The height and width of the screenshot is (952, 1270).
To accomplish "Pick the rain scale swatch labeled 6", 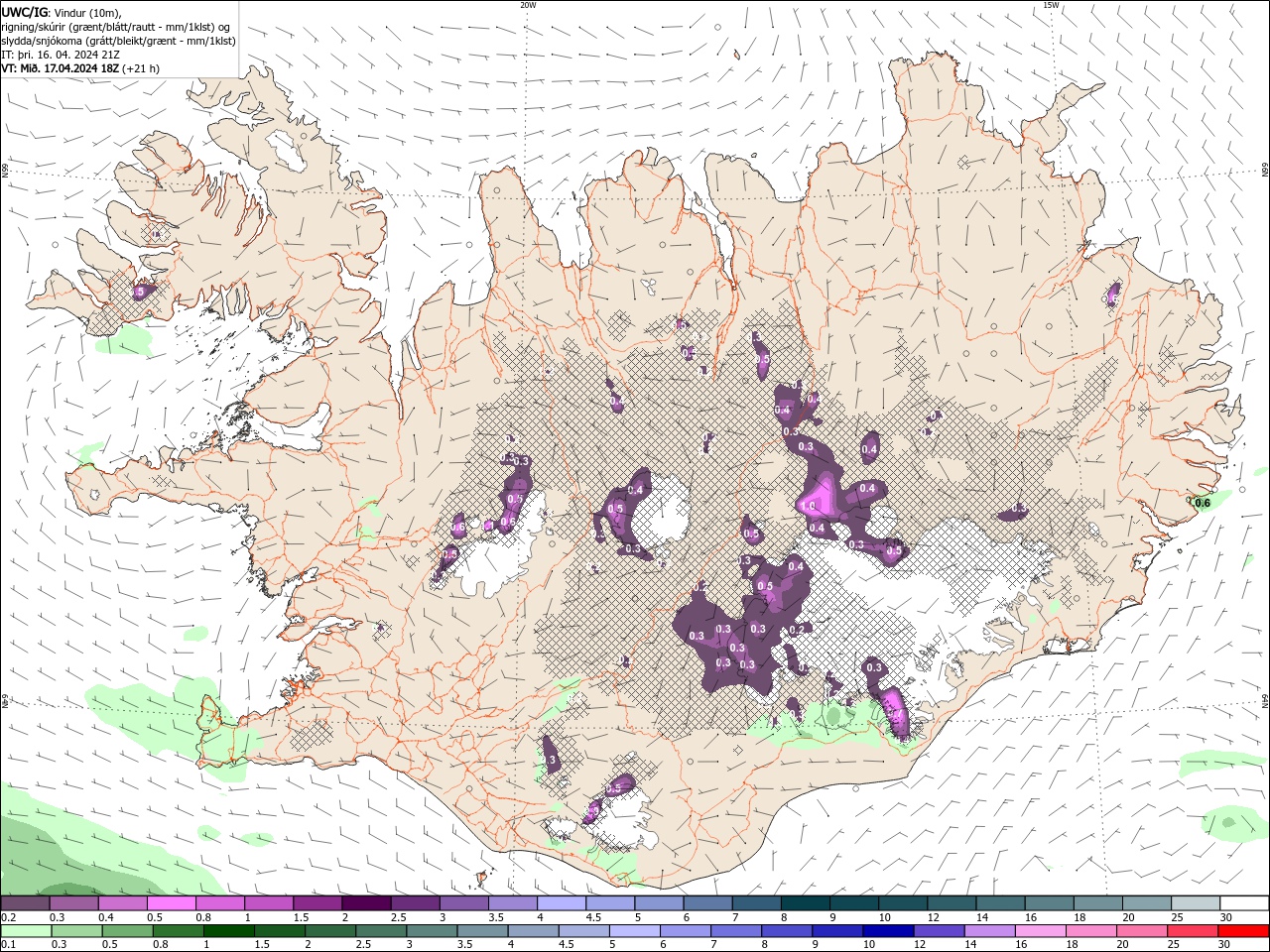I will [x=686, y=931].
